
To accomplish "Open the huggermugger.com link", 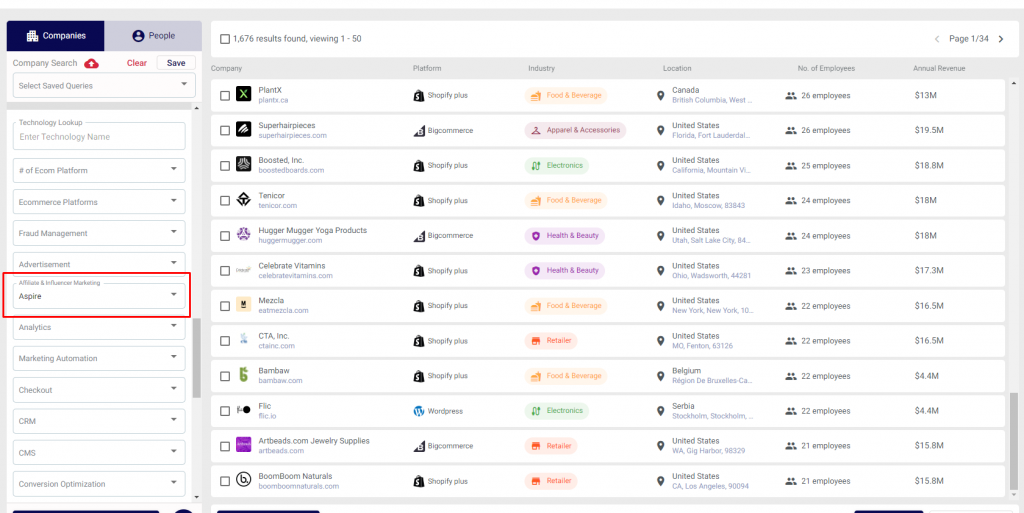I will pos(290,240).
